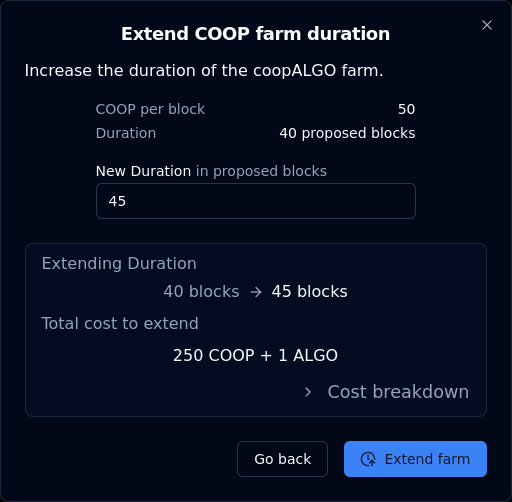Click the clock icon on Extend farm

[368, 459]
